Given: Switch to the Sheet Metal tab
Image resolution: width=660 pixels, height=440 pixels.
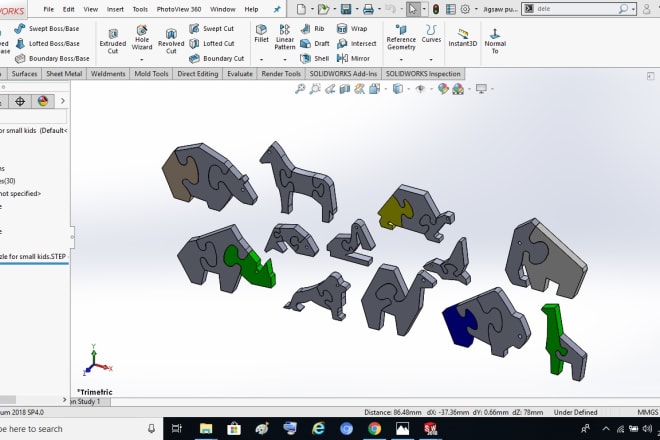Looking at the screenshot, I should click(64, 74).
